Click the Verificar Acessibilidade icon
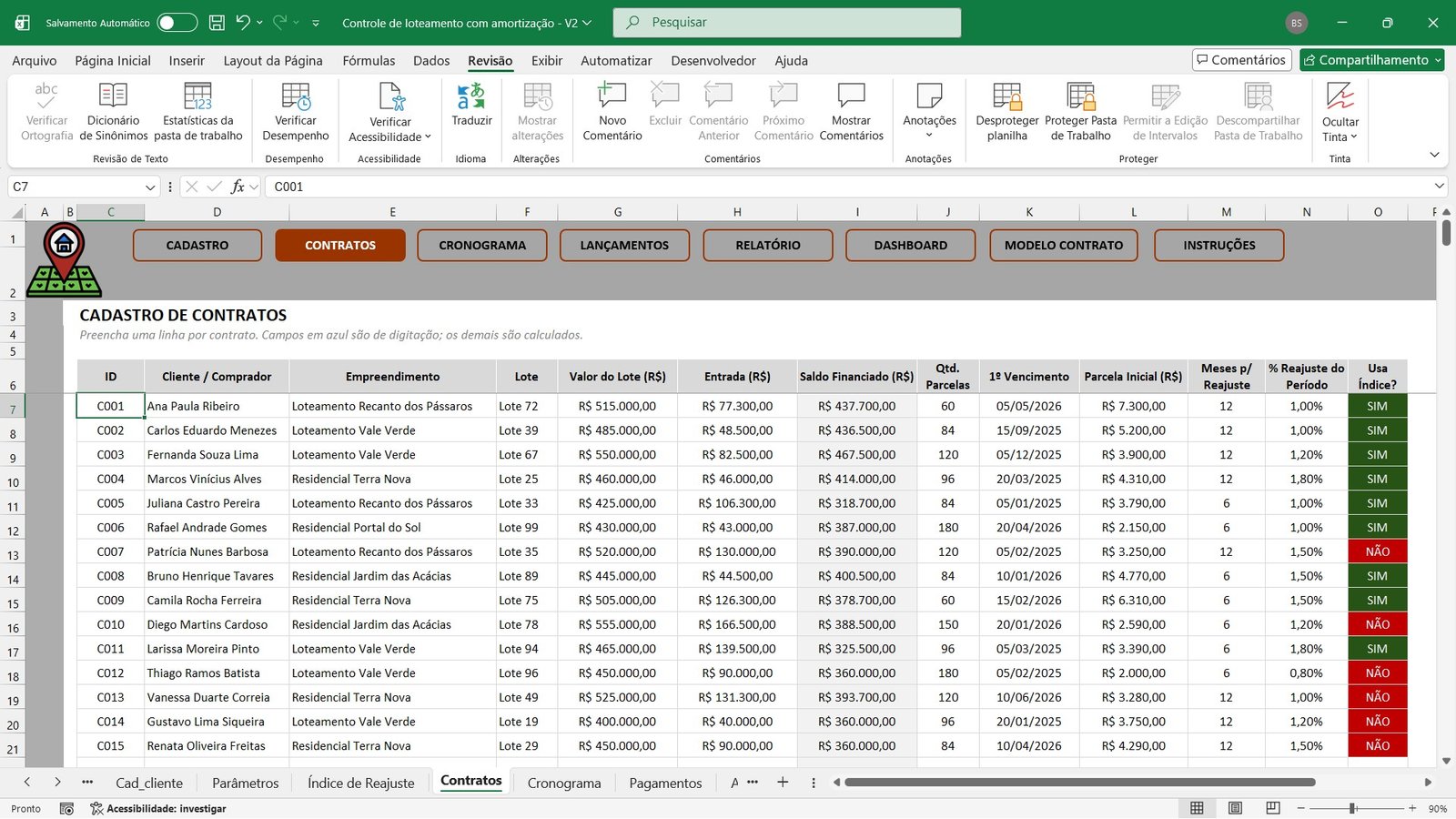The width and height of the screenshot is (1456, 819). 391,96
